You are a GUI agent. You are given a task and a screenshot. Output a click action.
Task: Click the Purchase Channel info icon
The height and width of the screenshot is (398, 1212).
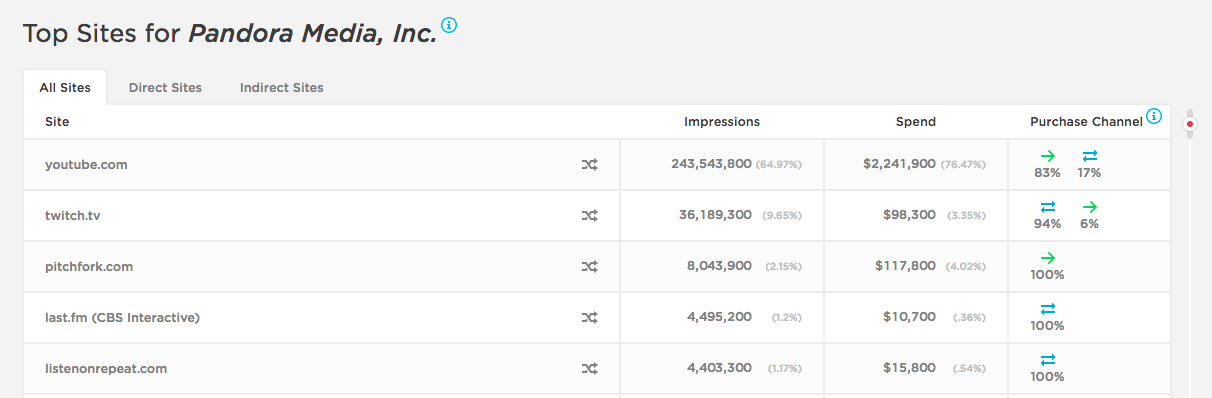pos(1154,117)
